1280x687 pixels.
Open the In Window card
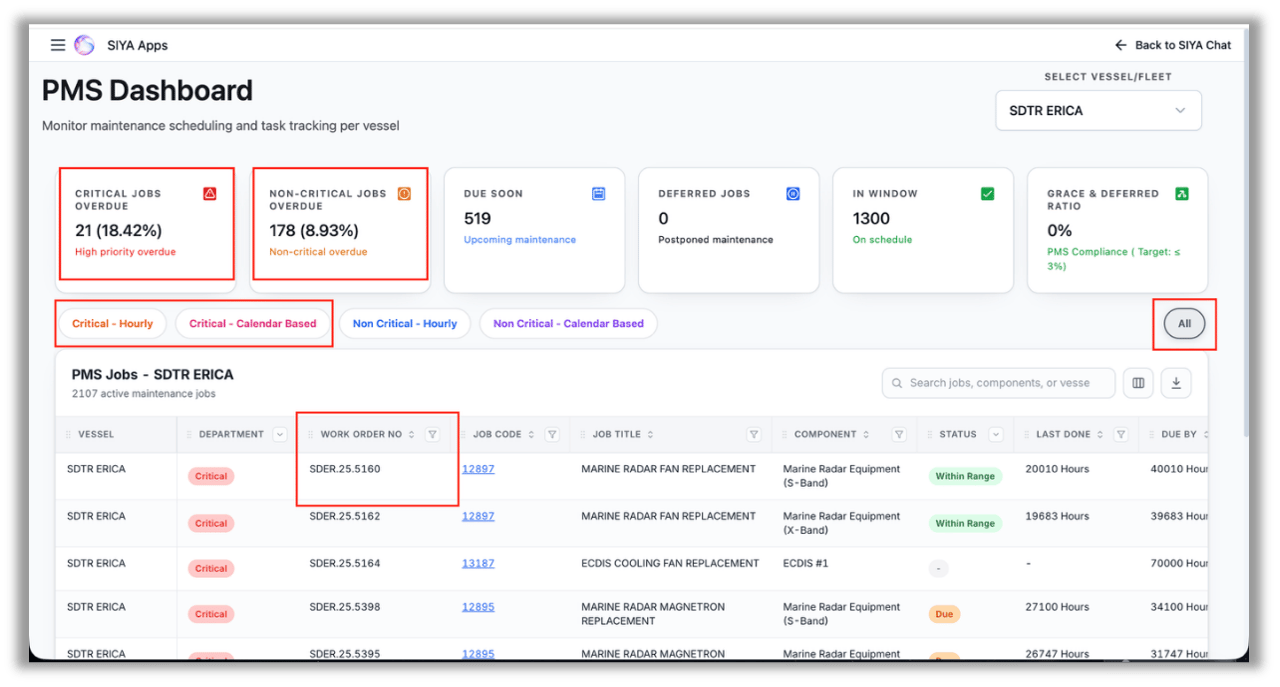[x=923, y=229]
